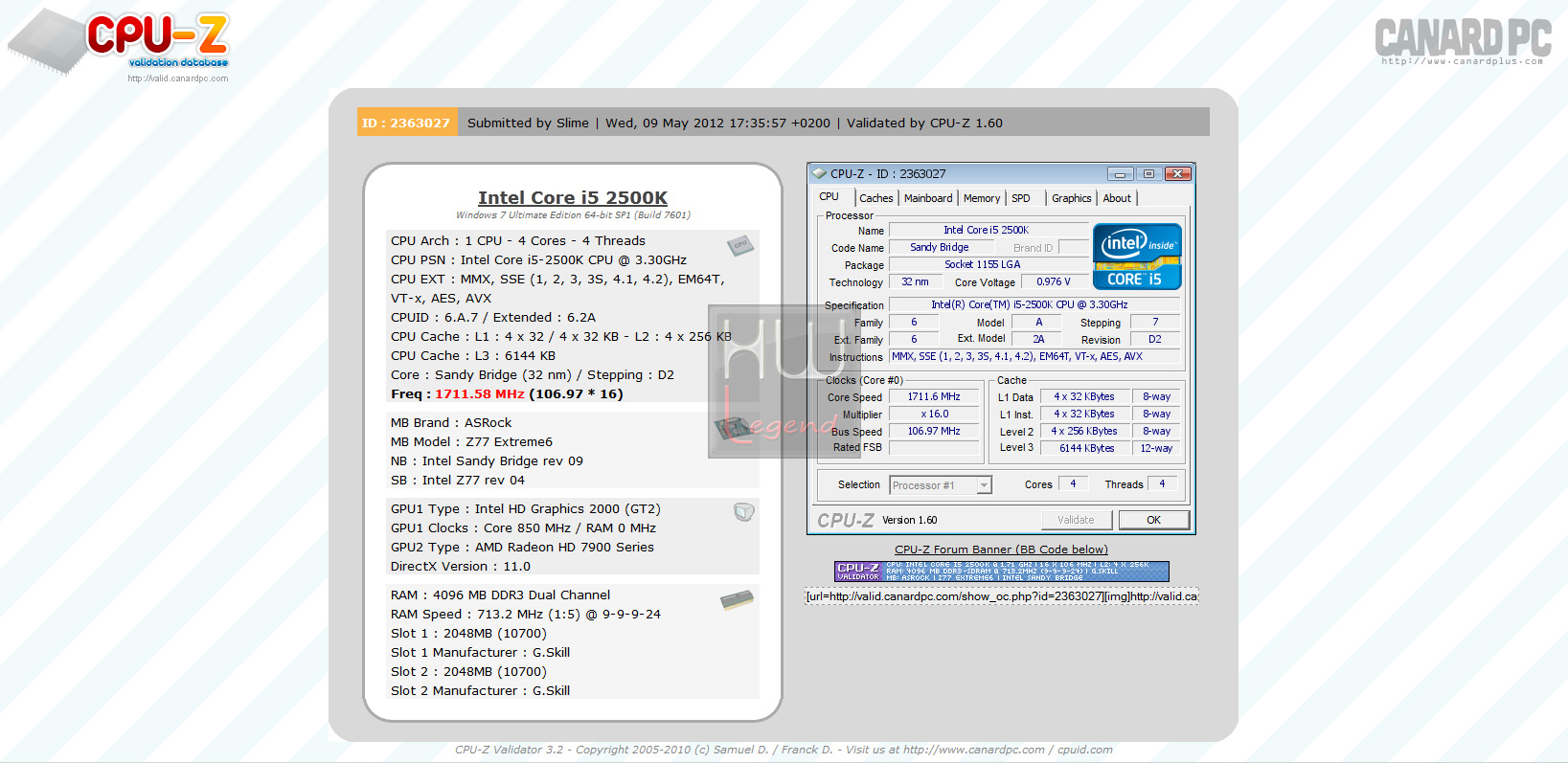This screenshot has height=763, width=1568.
Task: Click the valid.canardpc.com URL under logo
Action: click(x=178, y=79)
